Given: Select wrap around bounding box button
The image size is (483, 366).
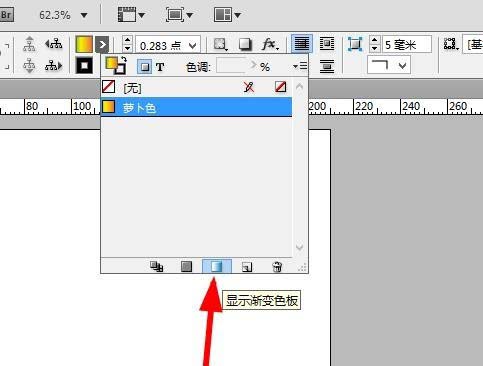Looking at the screenshot, I should (327, 44).
